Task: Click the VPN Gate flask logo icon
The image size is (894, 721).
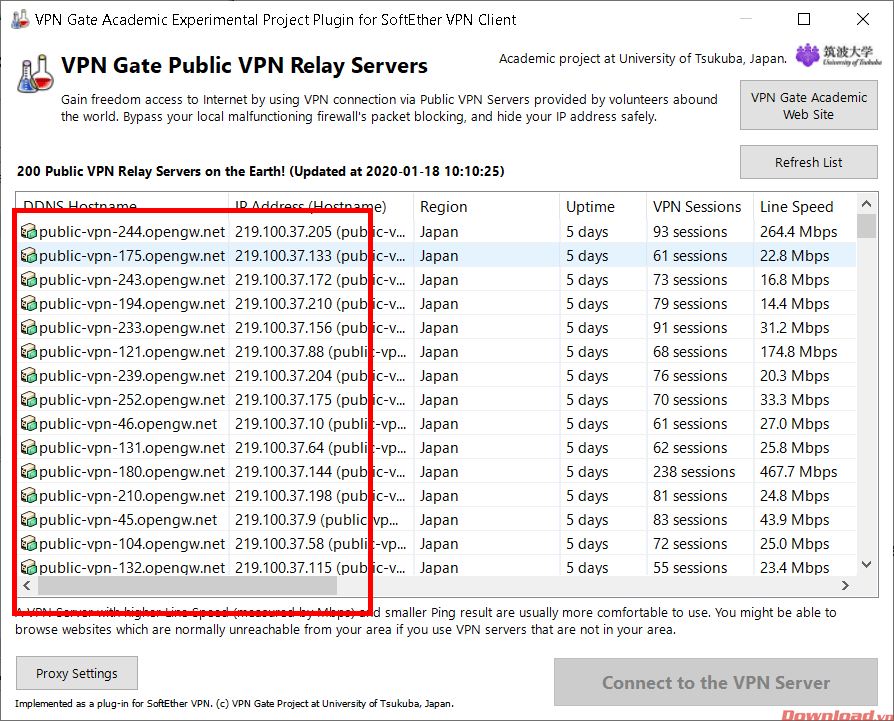Action: point(35,74)
